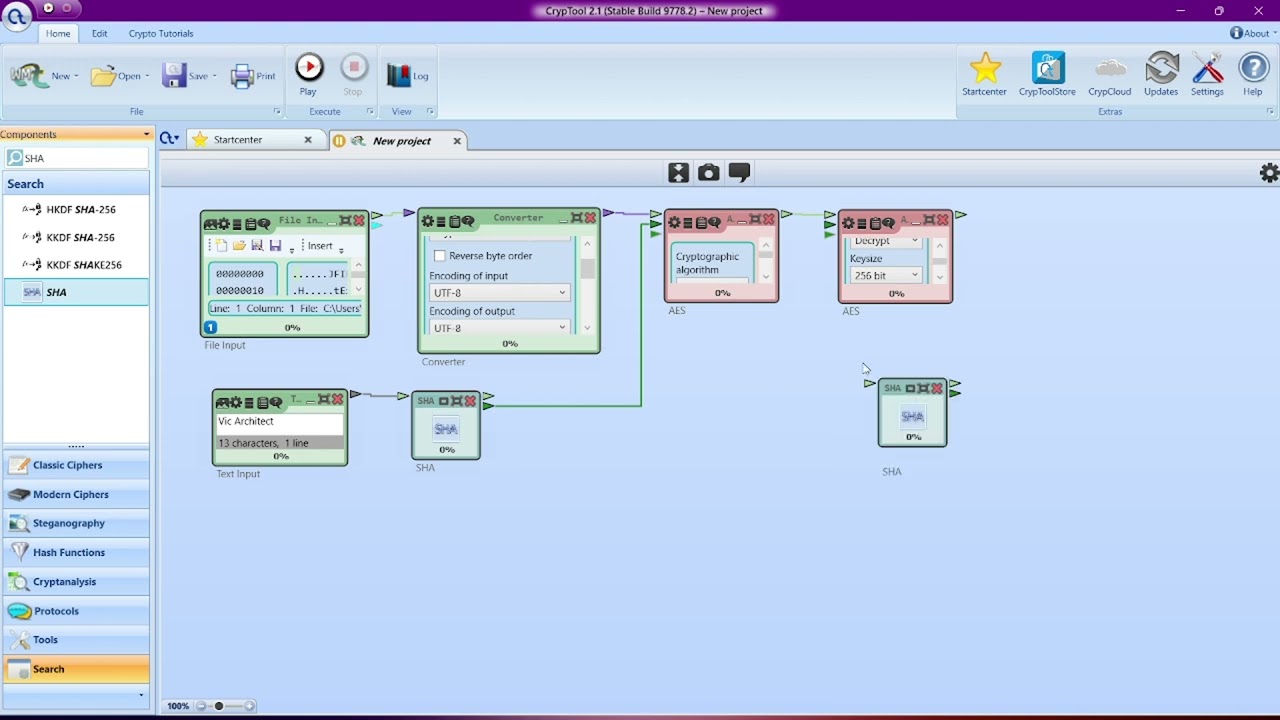Image resolution: width=1280 pixels, height=720 pixels.
Task: Take a workspace snapshot with the camera icon
Action: pos(708,173)
